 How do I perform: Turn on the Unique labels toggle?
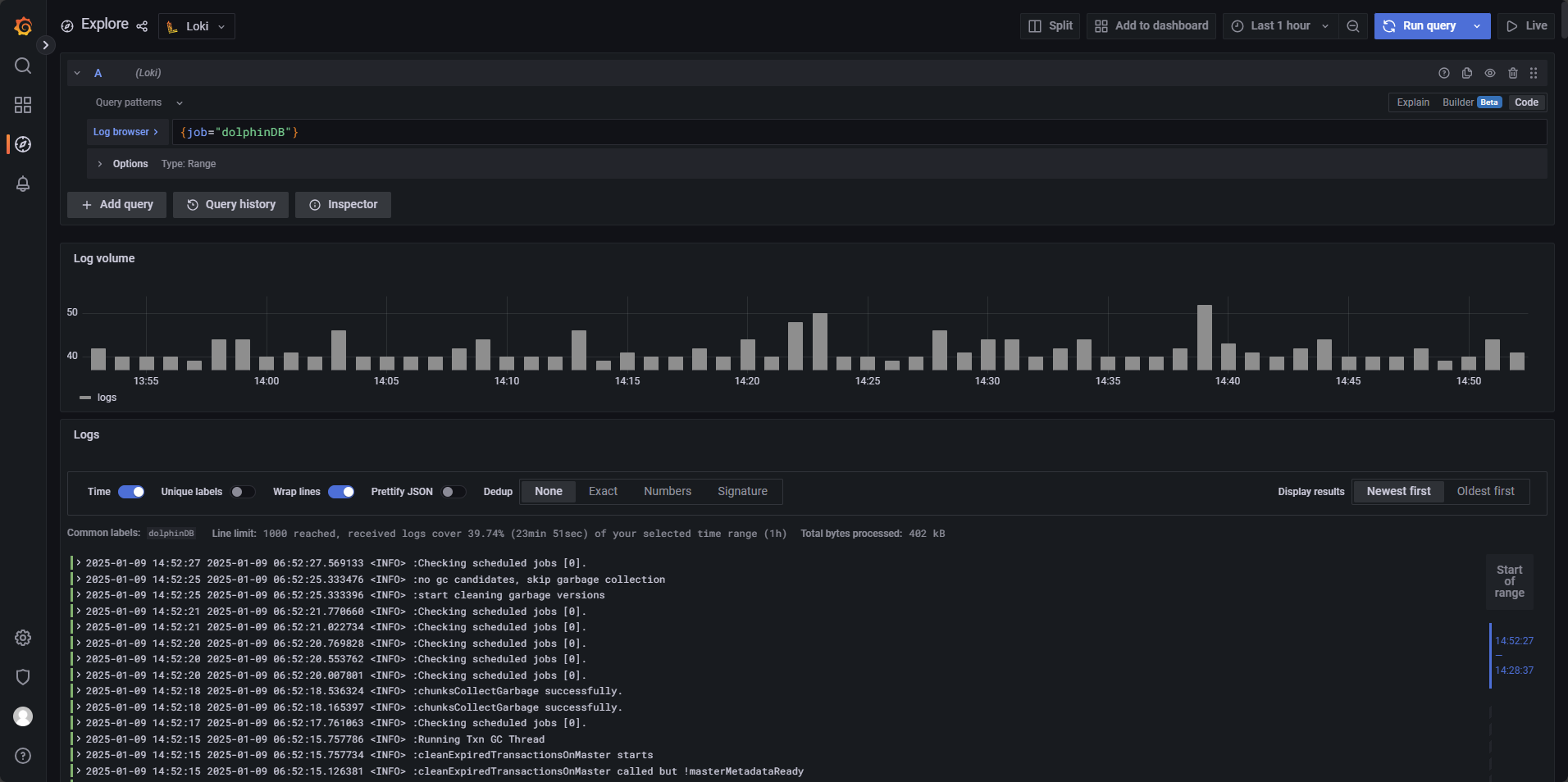point(241,492)
